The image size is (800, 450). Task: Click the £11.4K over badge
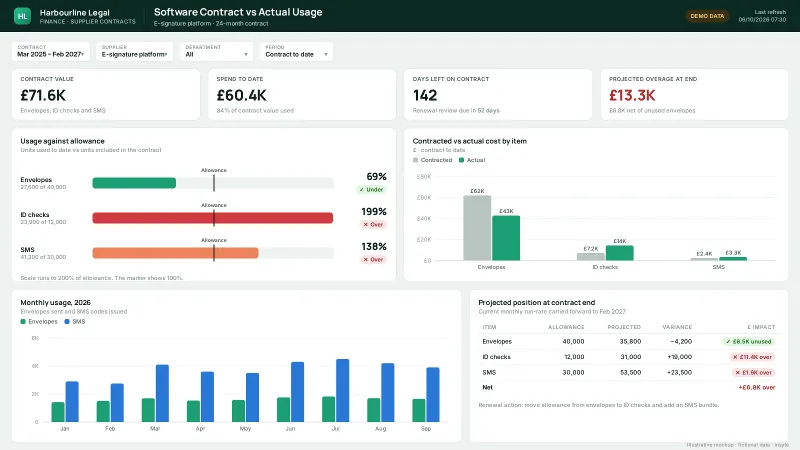tap(753, 357)
